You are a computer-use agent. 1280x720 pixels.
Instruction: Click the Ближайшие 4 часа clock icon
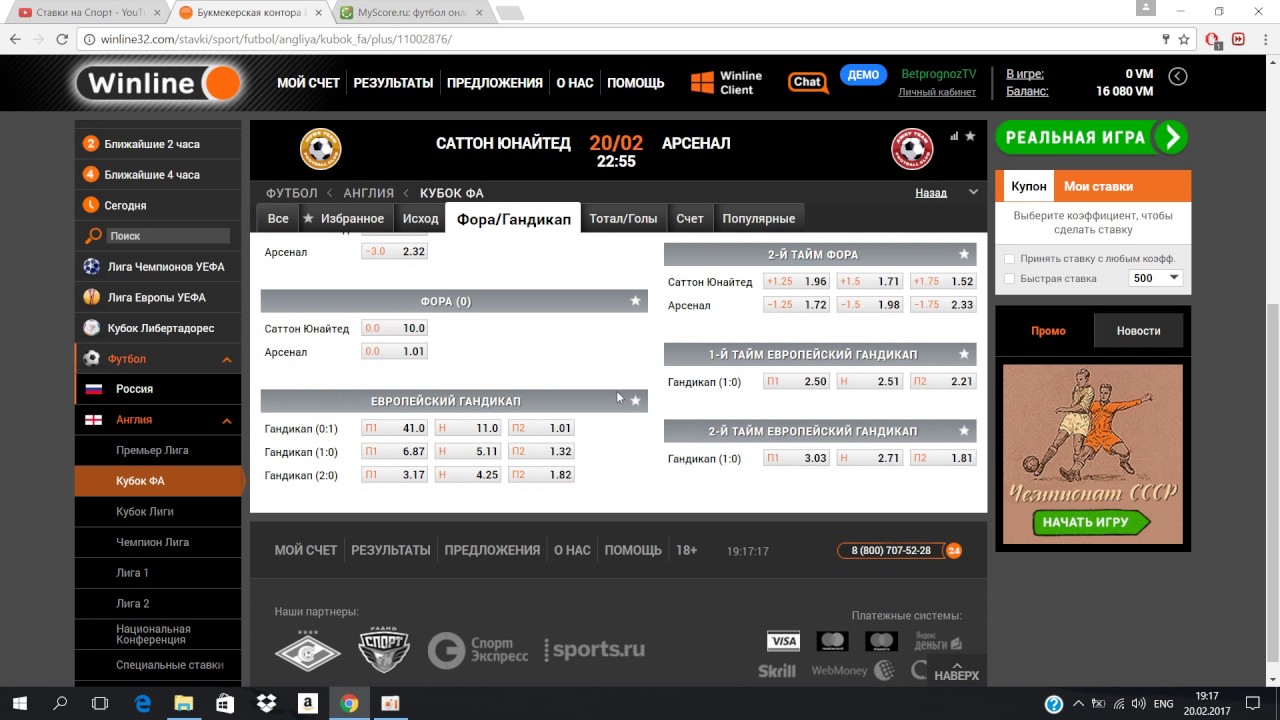click(x=91, y=174)
